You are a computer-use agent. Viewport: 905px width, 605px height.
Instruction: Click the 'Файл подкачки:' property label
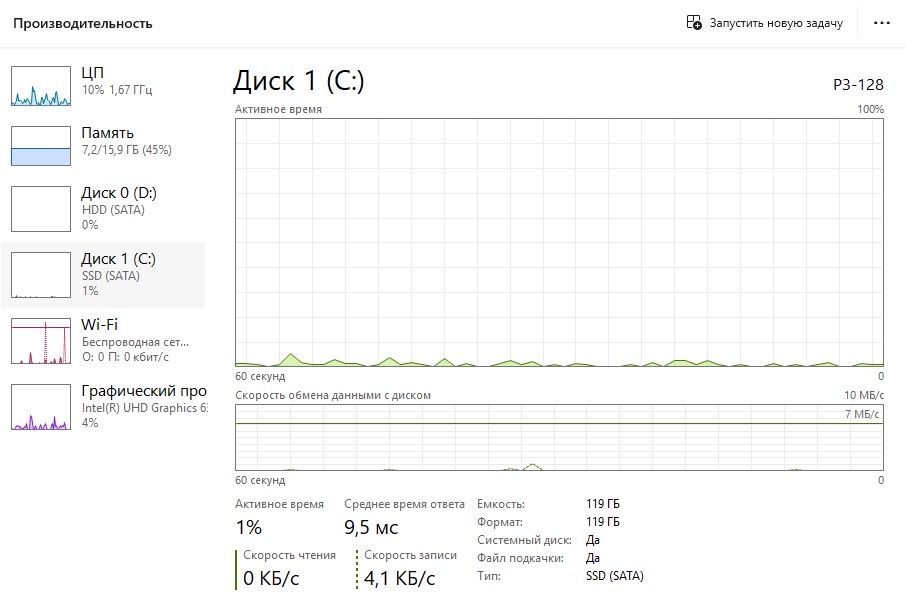[520, 558]
